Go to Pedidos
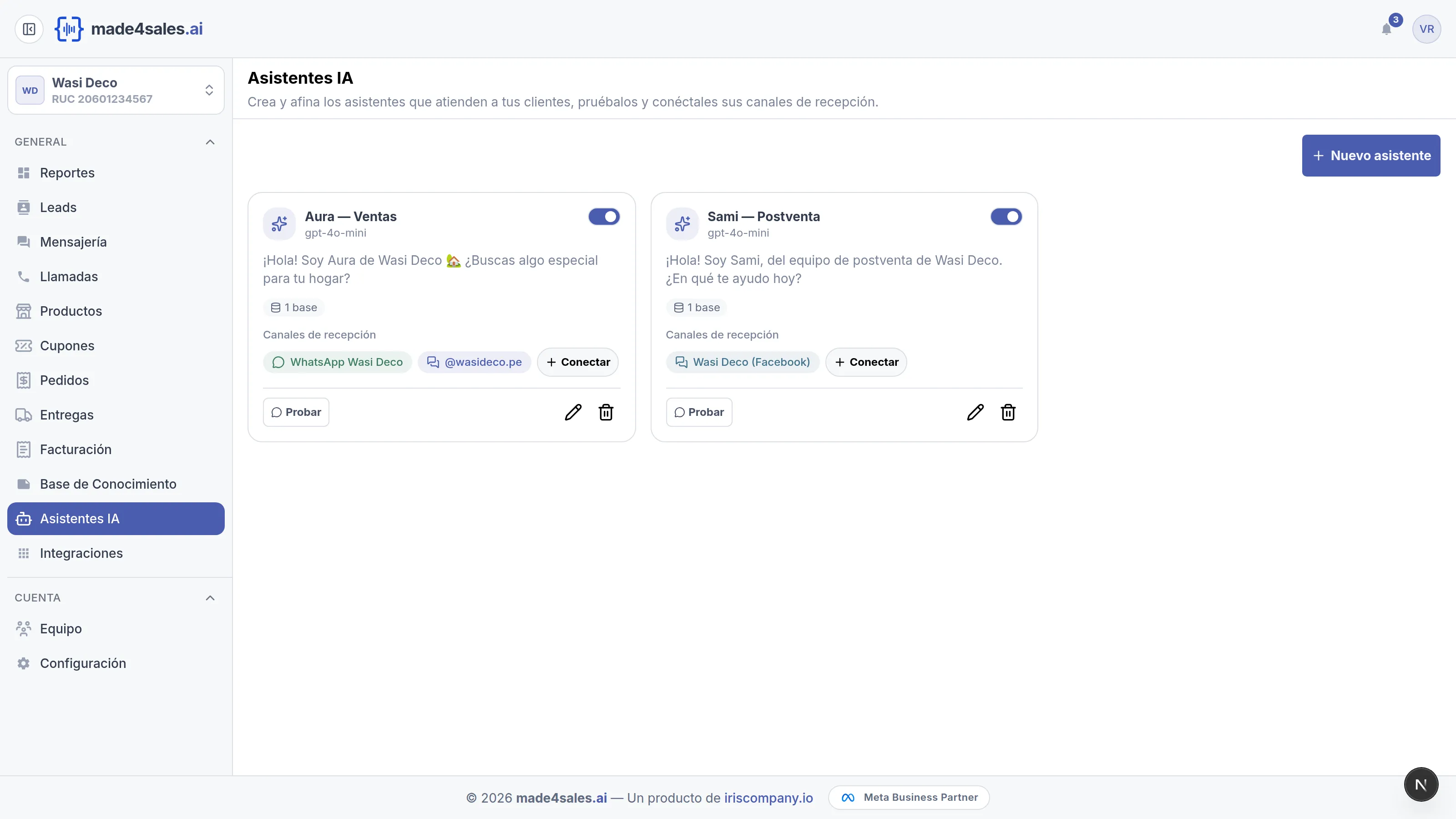1456x819 pixels. [116, 380]
